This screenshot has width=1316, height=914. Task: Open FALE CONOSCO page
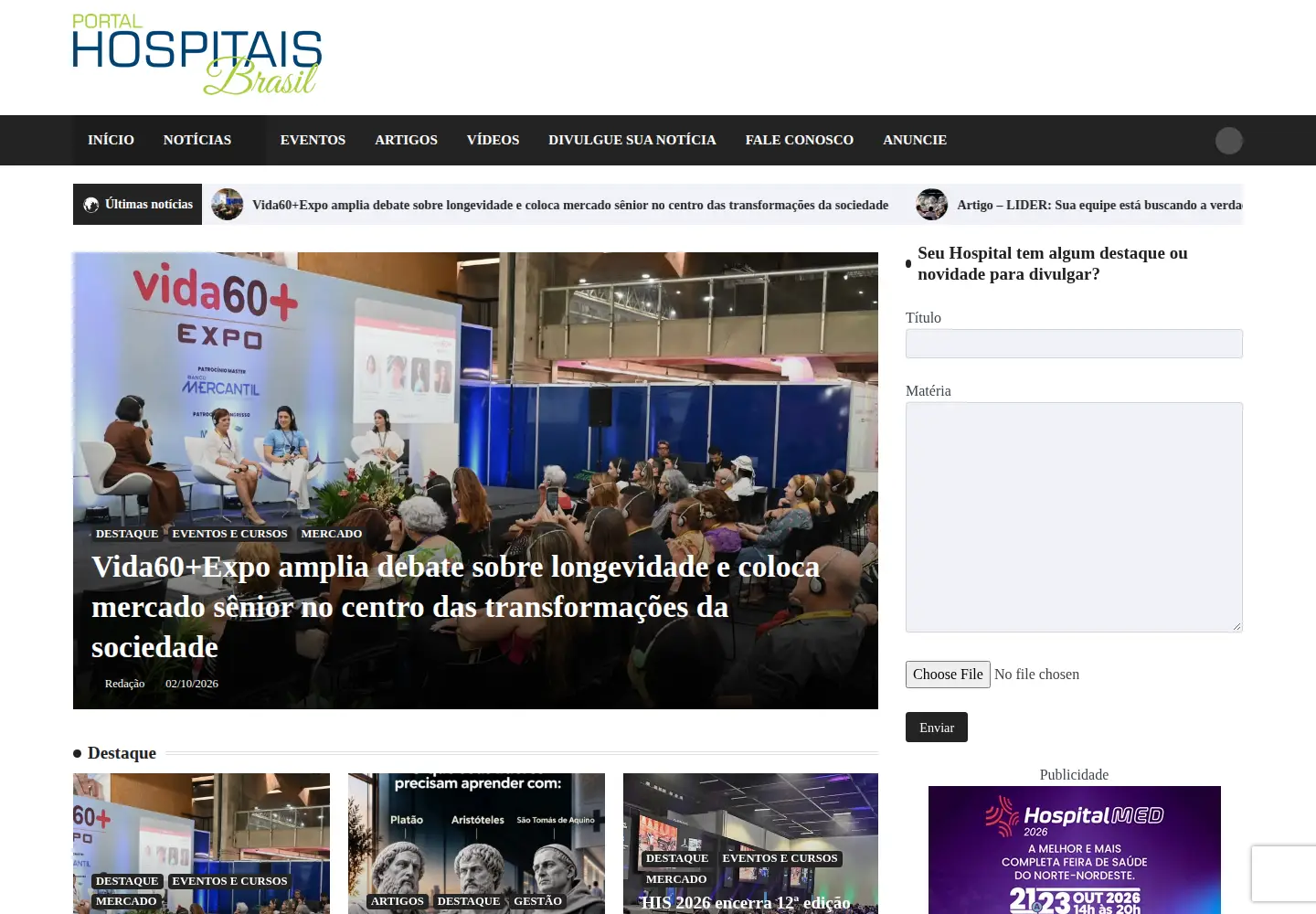800,140
